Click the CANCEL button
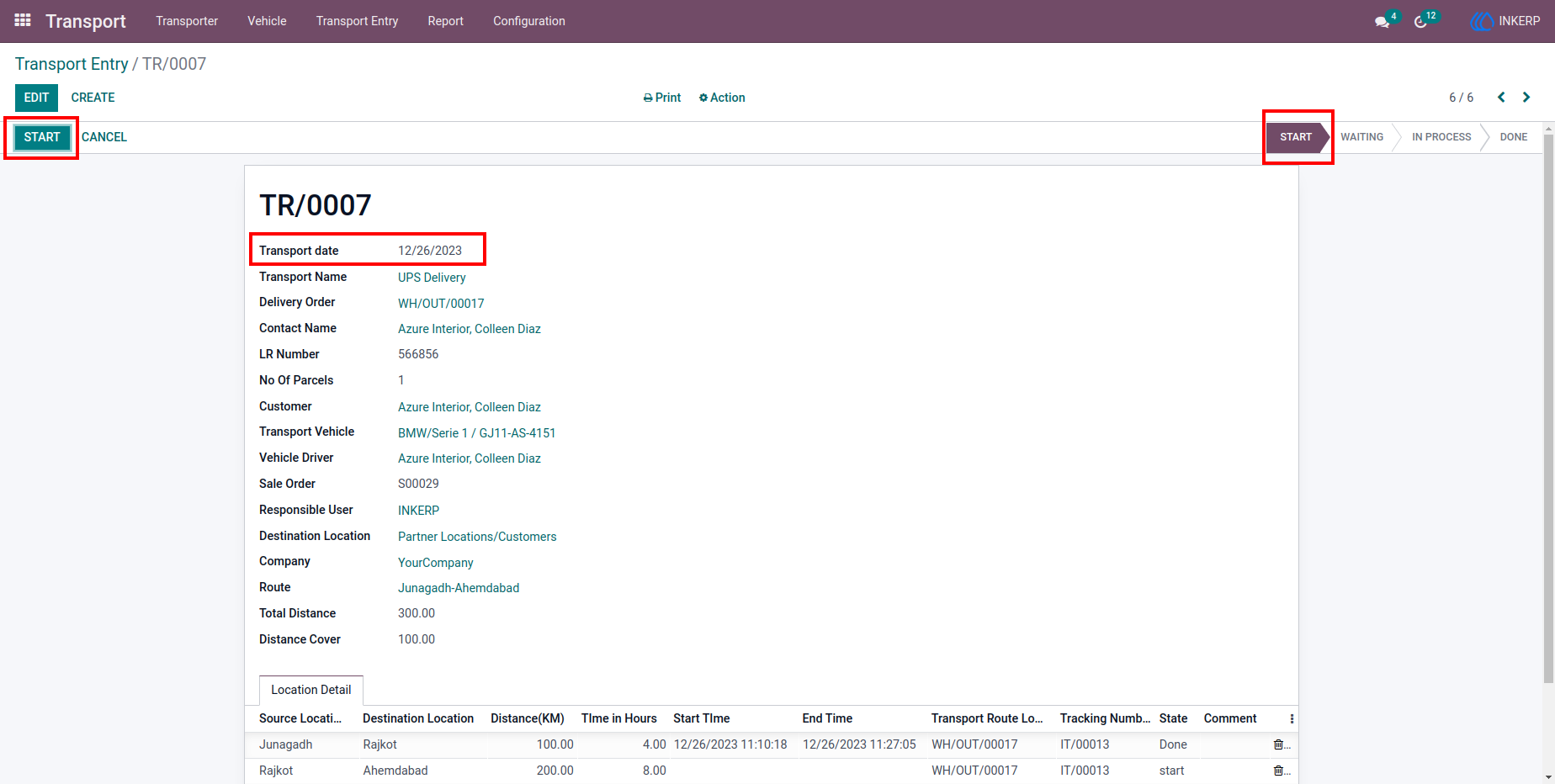 (x=104, y=137)
